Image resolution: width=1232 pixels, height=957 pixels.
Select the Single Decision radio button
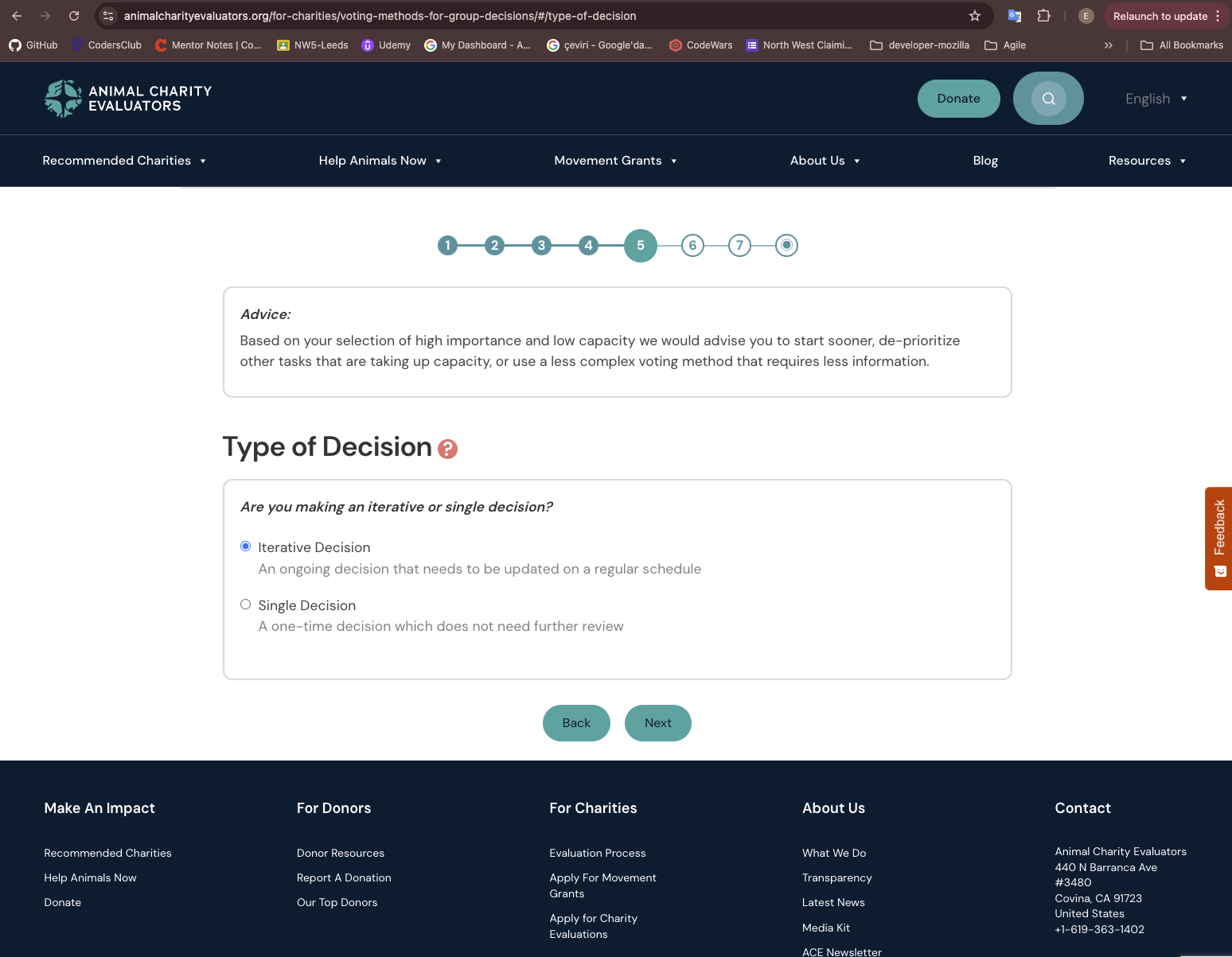(x=246, y=605)
